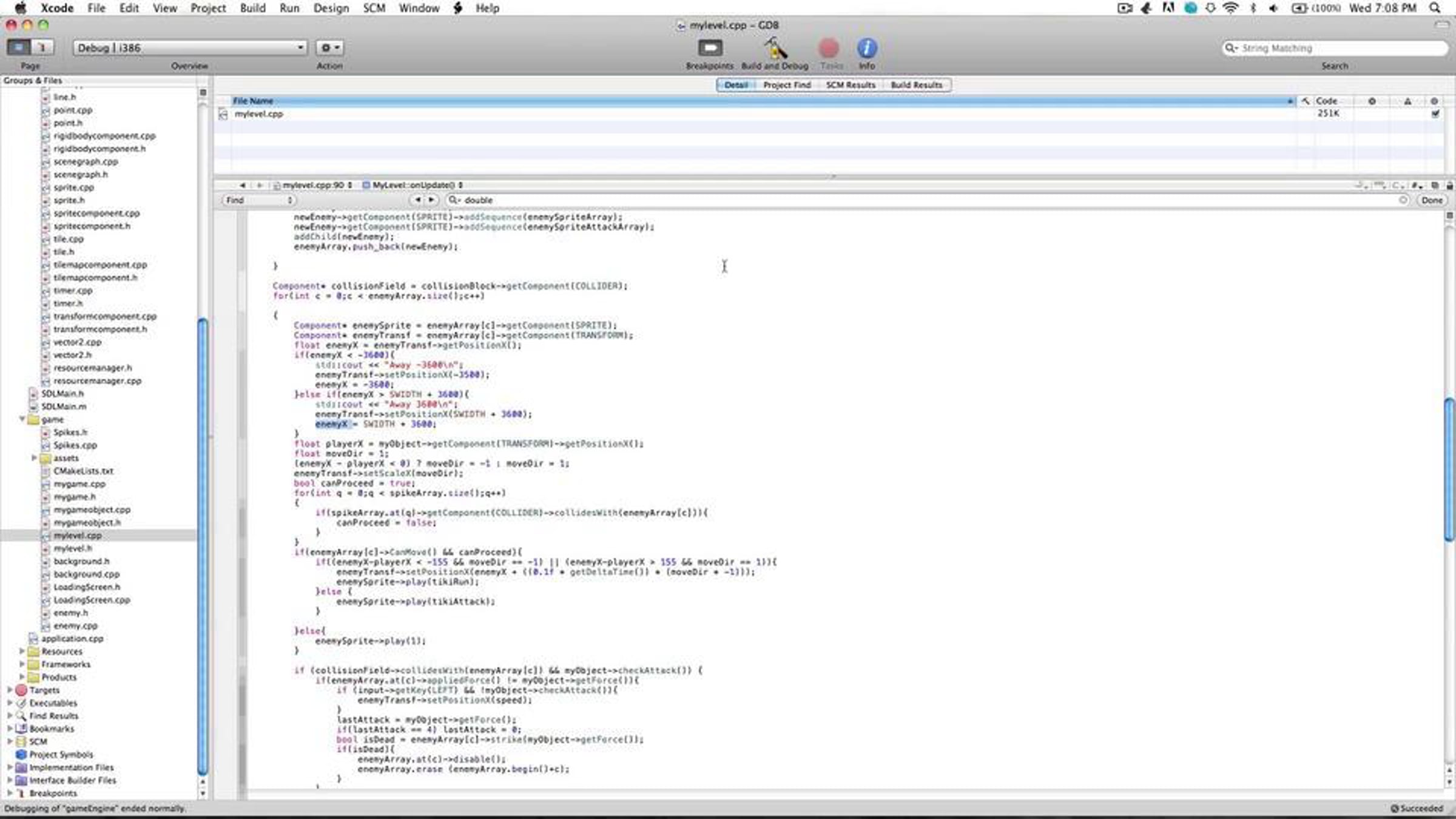Click the code editor vertical scrollbar thumb

(1449, 468)
